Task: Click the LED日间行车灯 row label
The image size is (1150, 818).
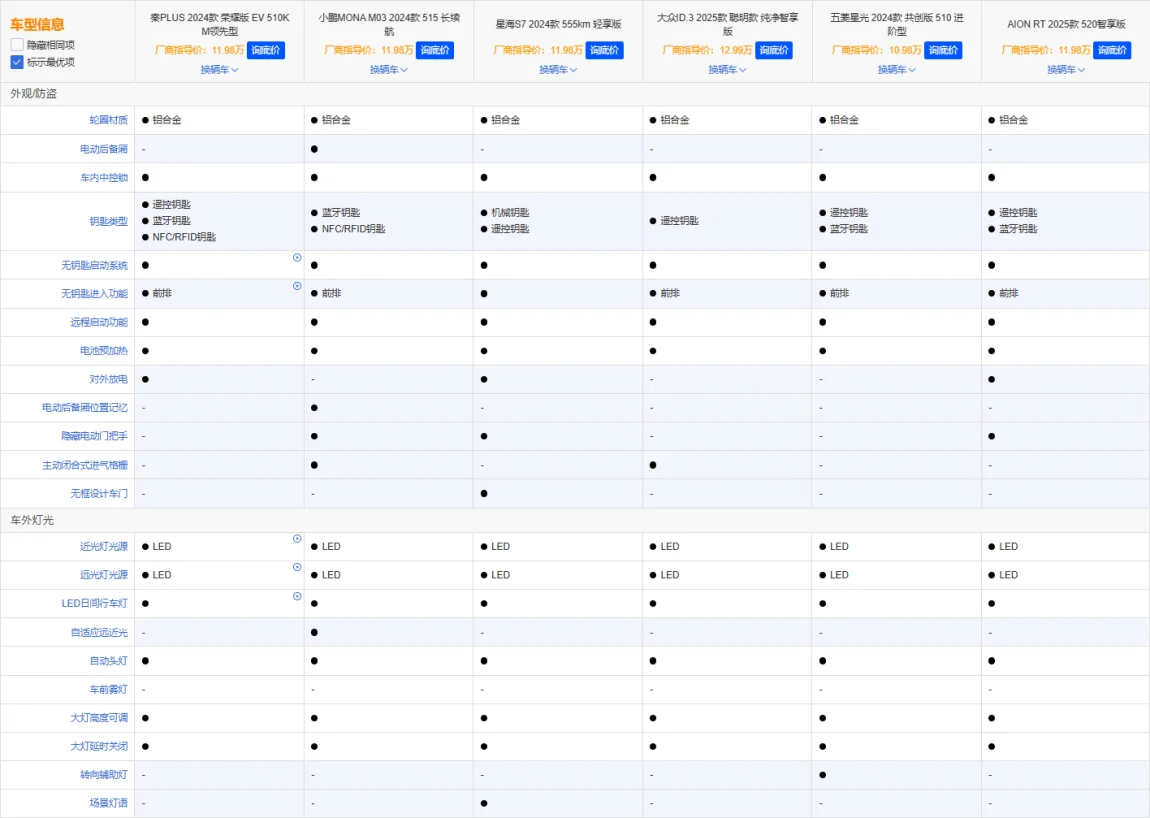Action: [x=95, y=604]
